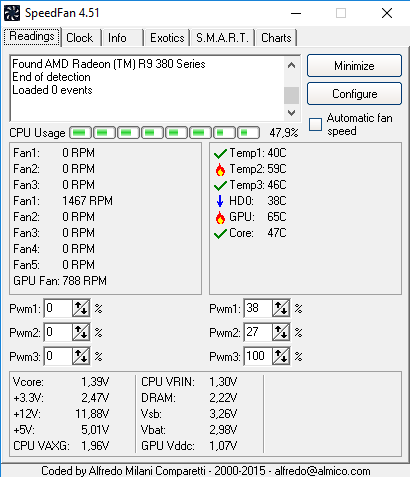Click the left Pwm1 spinner arrows
Image resolution: width=410 pixels, height=477 pixels.
81,308
